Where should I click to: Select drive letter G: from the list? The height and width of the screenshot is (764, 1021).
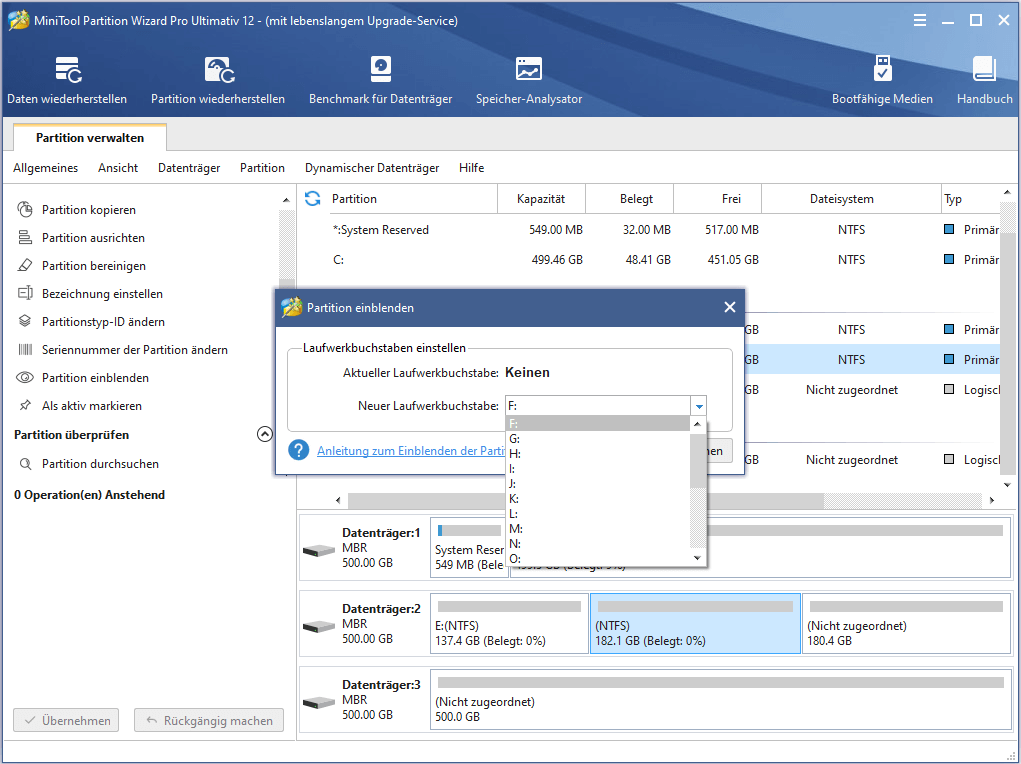(x=546, y=437)
